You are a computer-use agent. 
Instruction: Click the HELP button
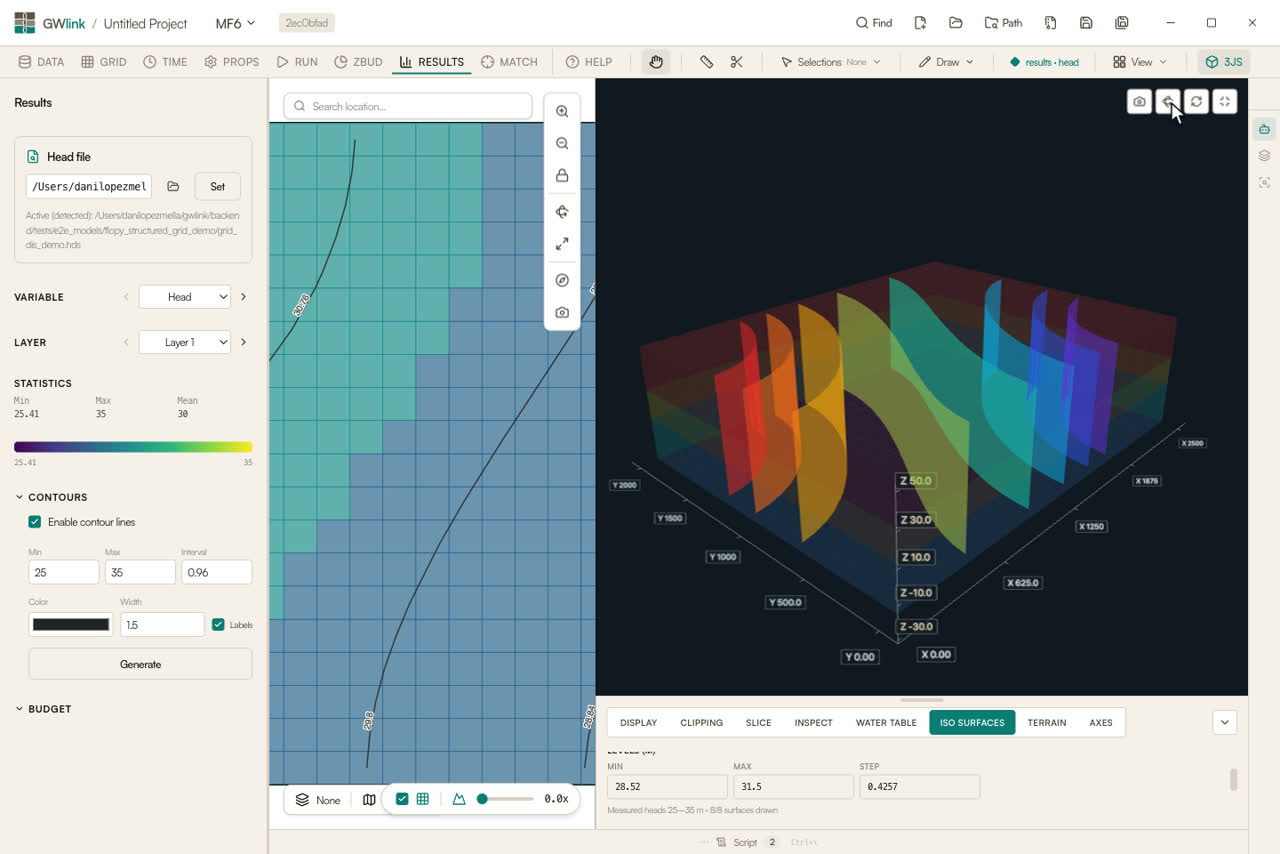588,62
